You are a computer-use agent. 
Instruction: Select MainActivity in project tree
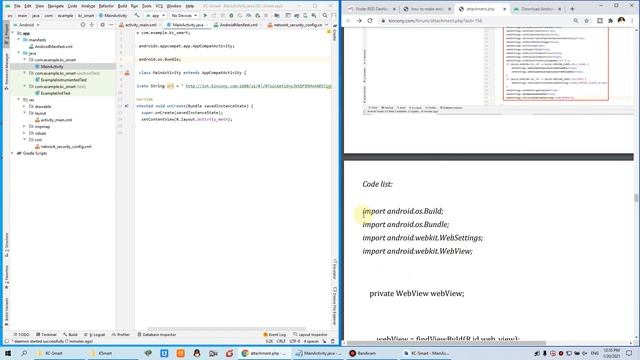click(x=52, y=67)
